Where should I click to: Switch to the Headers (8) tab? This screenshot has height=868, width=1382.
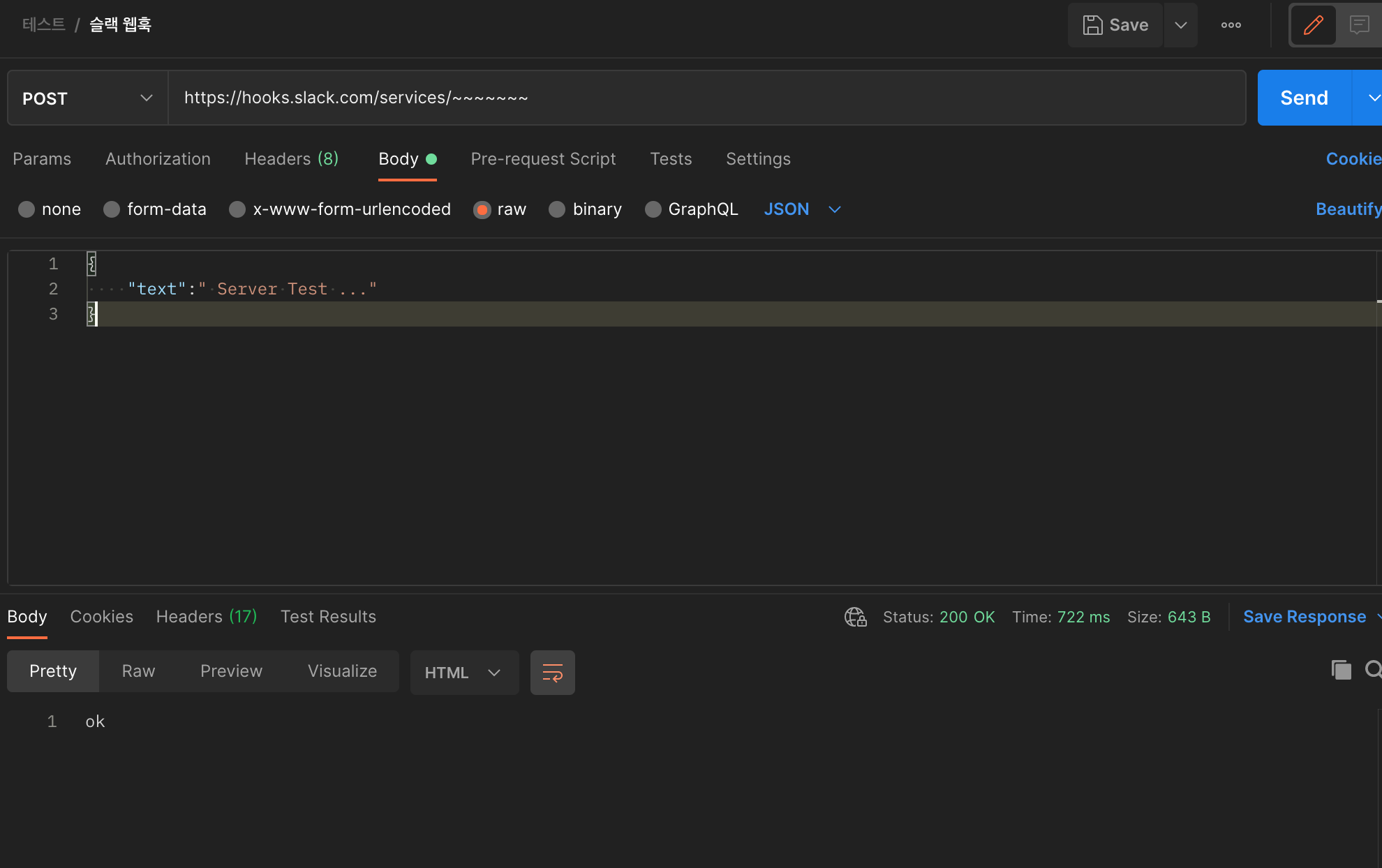pos(291,159)
